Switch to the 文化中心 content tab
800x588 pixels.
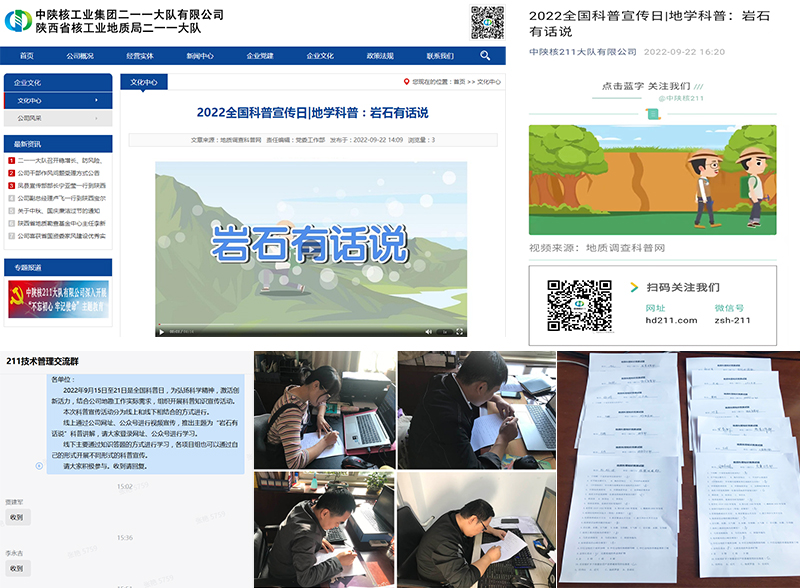point(144,82)
